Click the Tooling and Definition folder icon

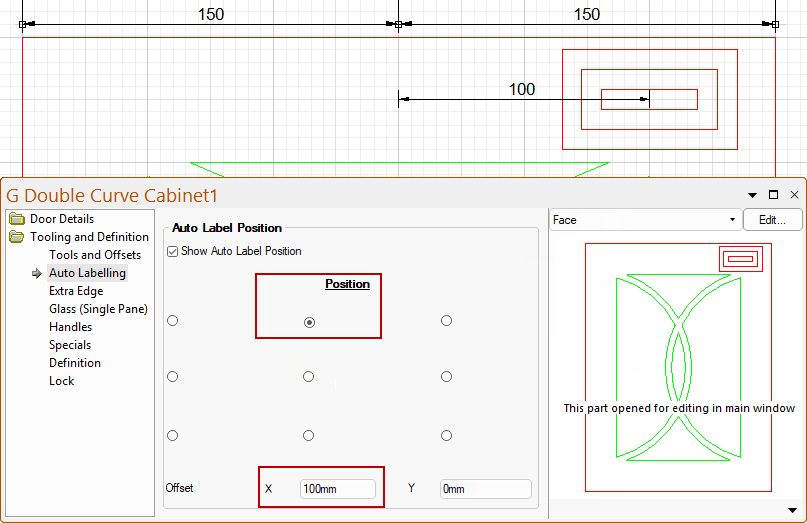(16, 237)
